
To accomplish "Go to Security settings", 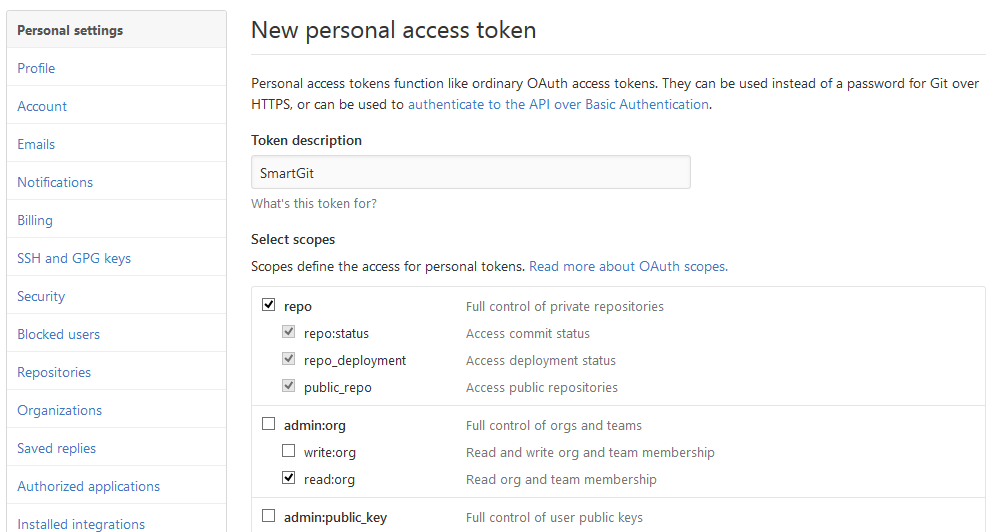I will (x=41, y=296).
